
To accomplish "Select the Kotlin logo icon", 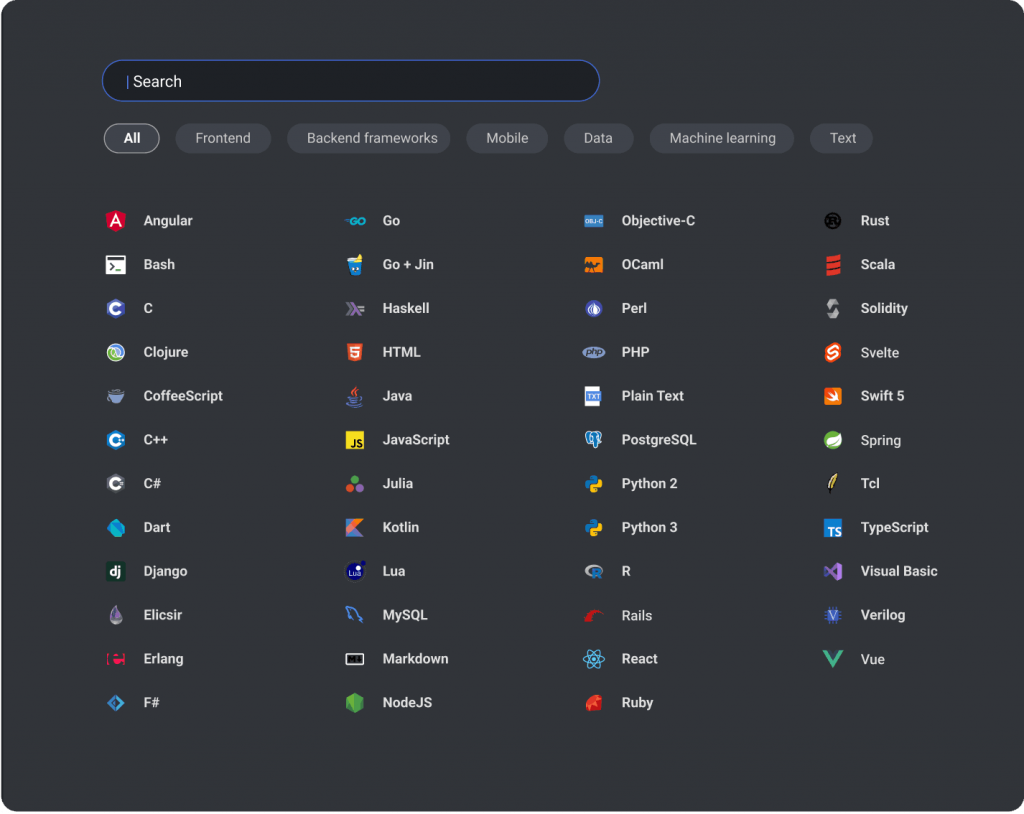I will click(x=354, y=528).
